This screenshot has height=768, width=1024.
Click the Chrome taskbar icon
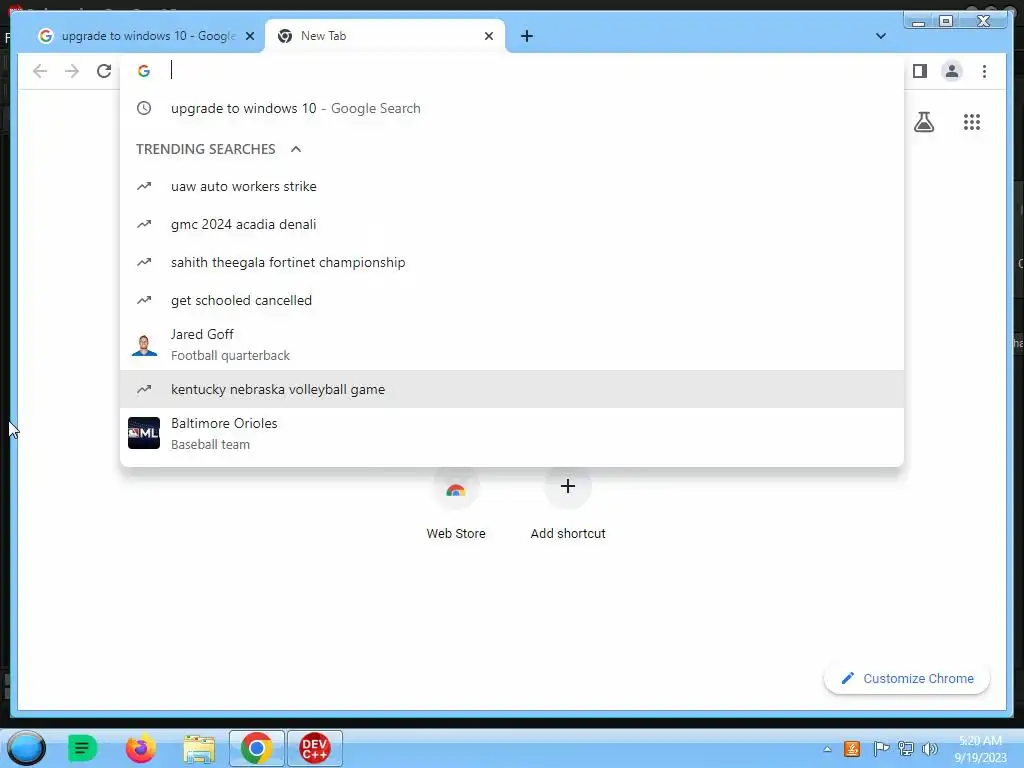257,748
